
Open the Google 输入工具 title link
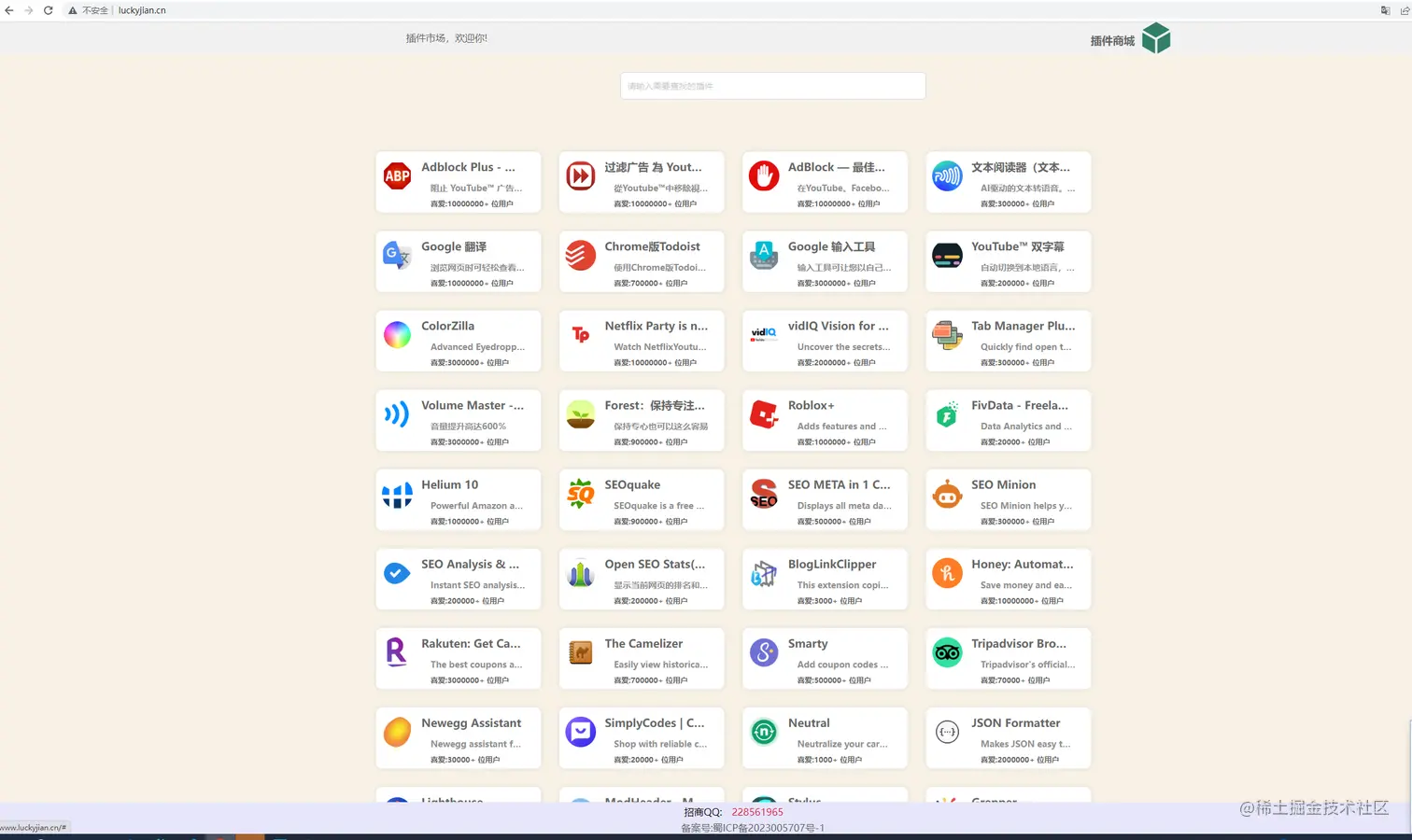click(831, 246)
